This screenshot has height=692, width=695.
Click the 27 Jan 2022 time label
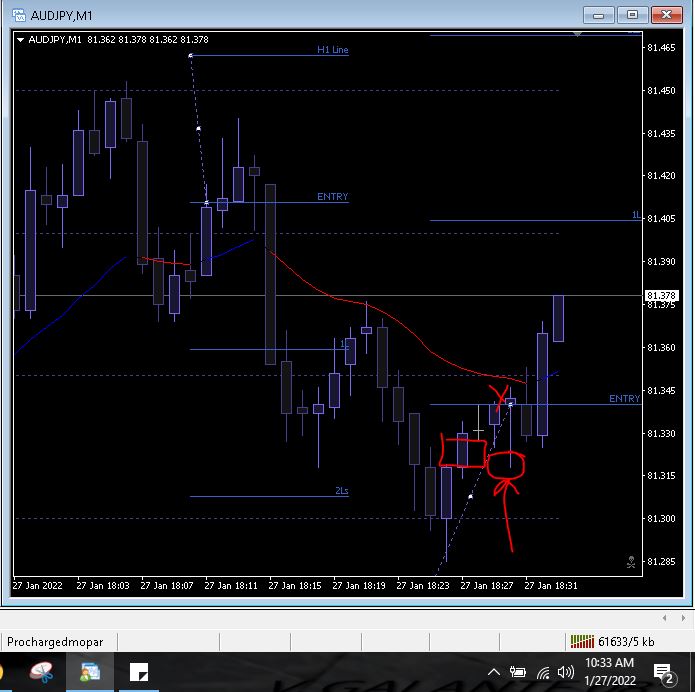point(38,586)
